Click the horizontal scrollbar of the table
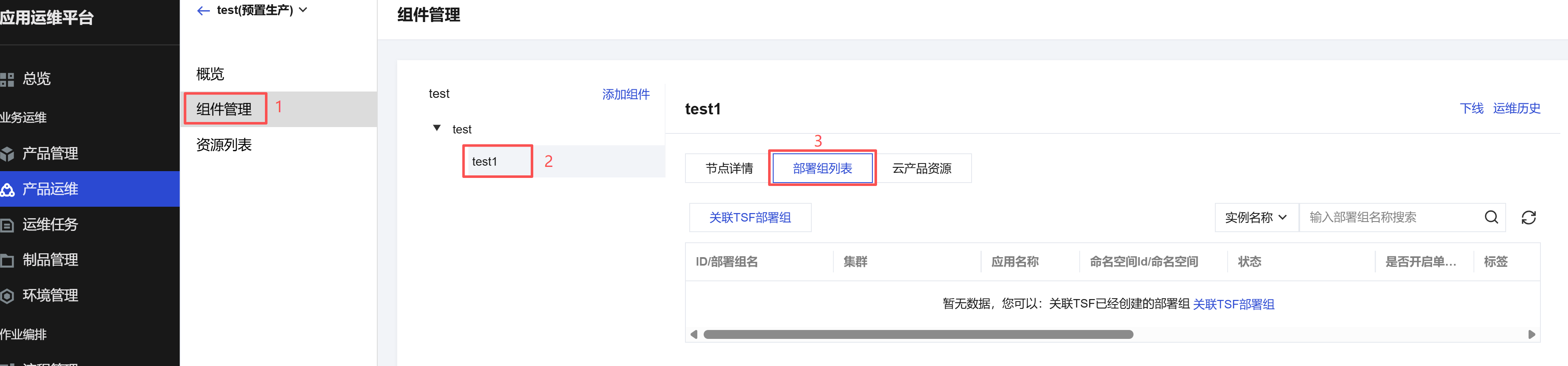The width and height of the screenshot is (1568, 366). tap(917, 334)
